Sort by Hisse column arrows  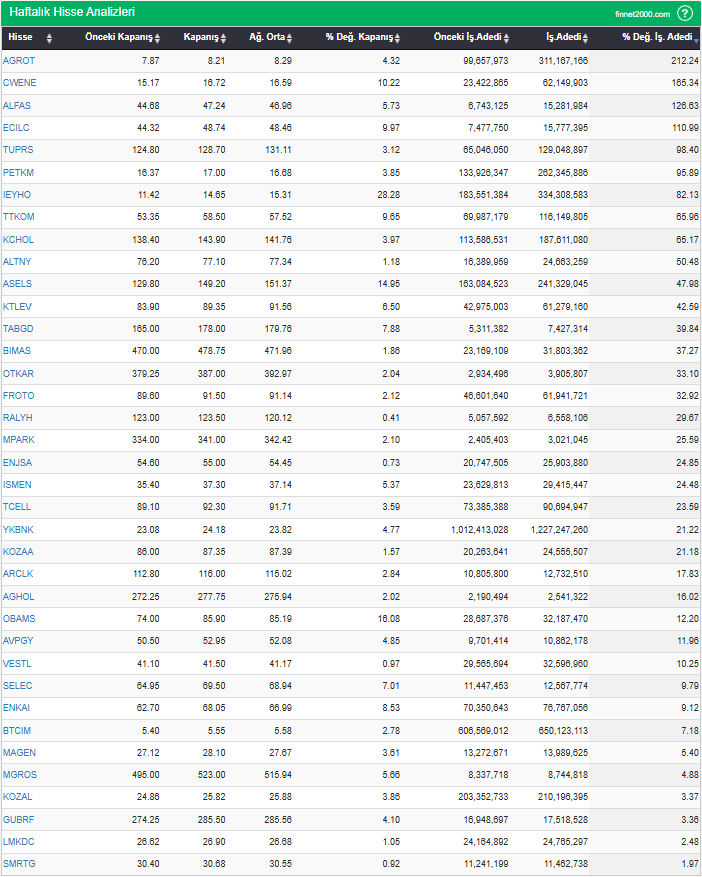(49, 38)
